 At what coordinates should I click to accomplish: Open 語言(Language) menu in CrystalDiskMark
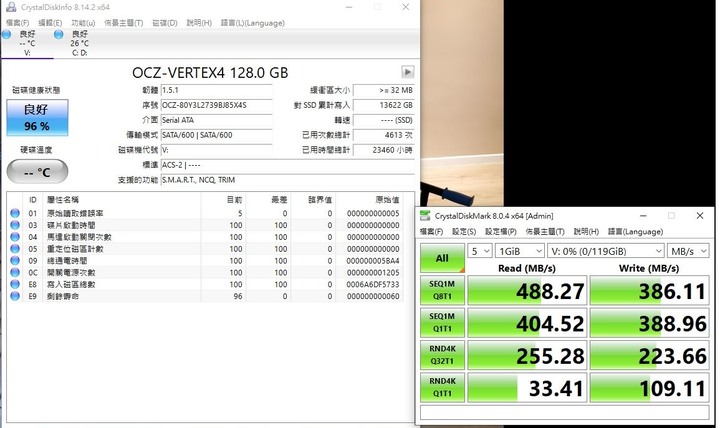coord(636,231)
